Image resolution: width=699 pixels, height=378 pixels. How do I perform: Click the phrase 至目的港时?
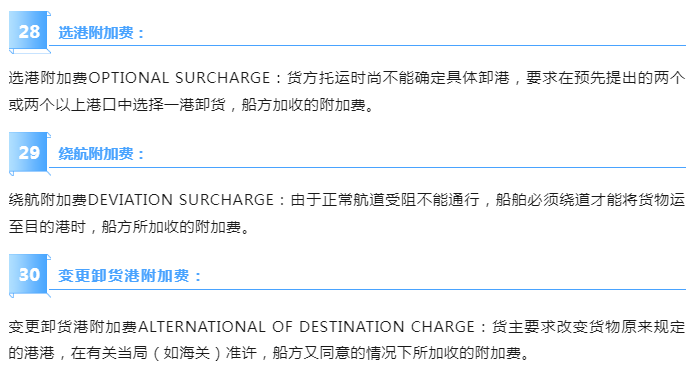47,227
